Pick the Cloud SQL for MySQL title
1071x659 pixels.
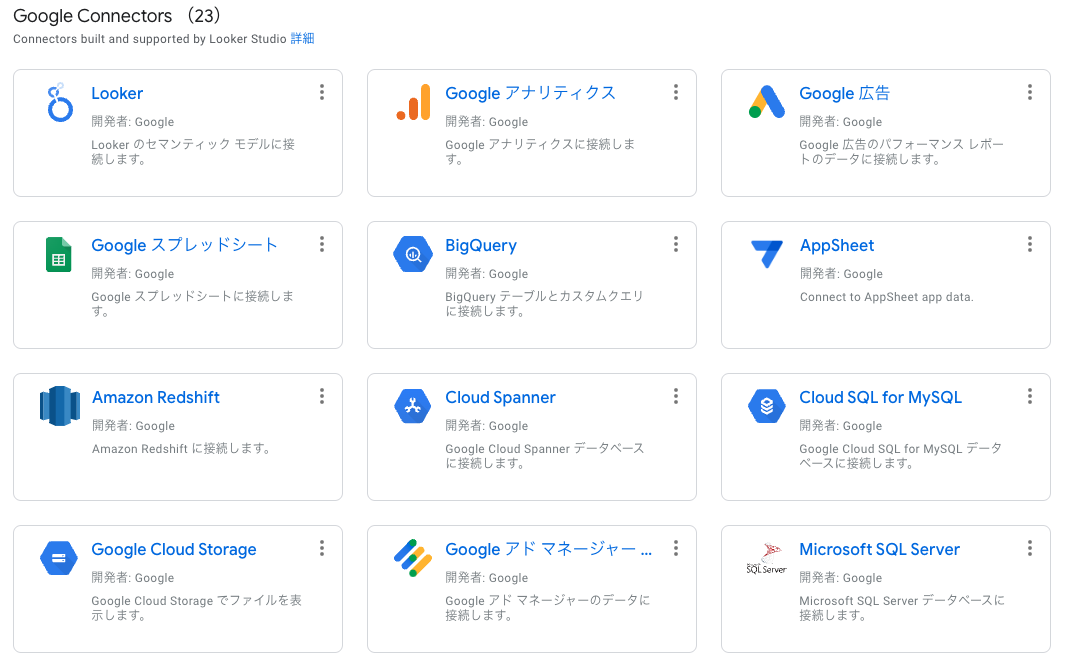880,397
